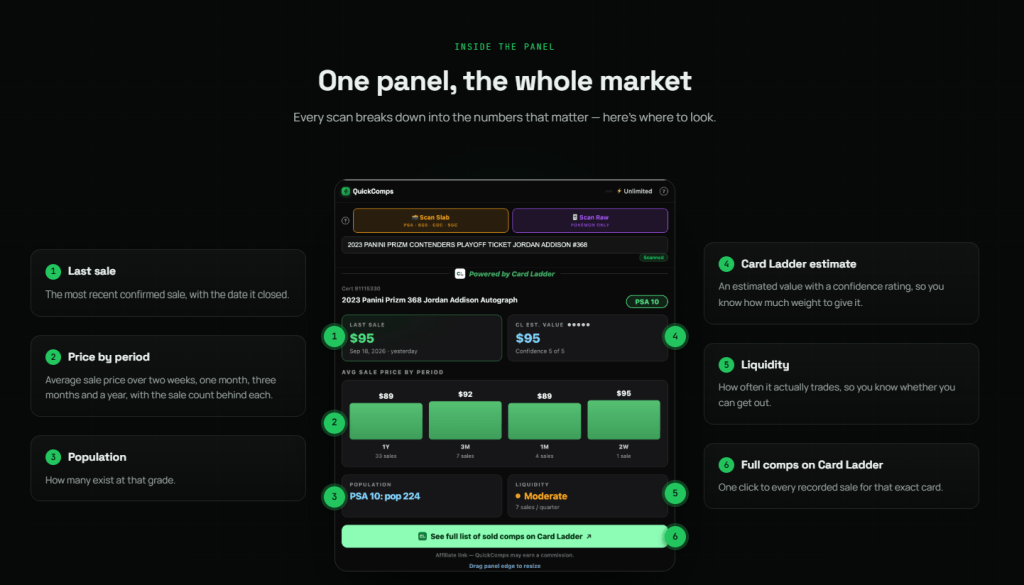This screenshot has height=585, width=1024.
Task: Click the PSA 10 grade badge
Action: pyautogui.click(x=647, y=302)
